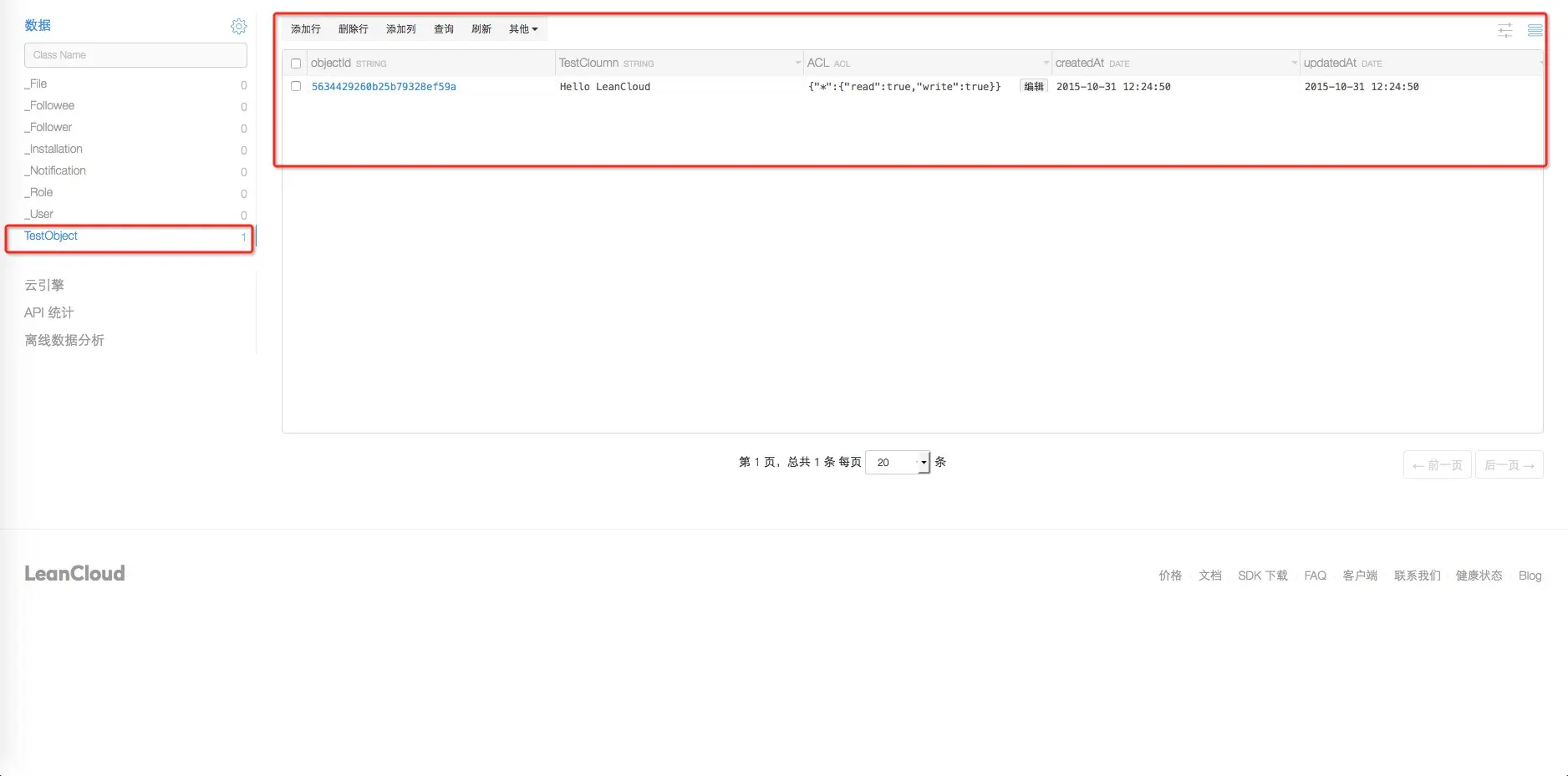The width and height of the screenshot is (1568, 776).
Task: Click the ACL value cell with read/write true
Action: [x=904, y=87]
